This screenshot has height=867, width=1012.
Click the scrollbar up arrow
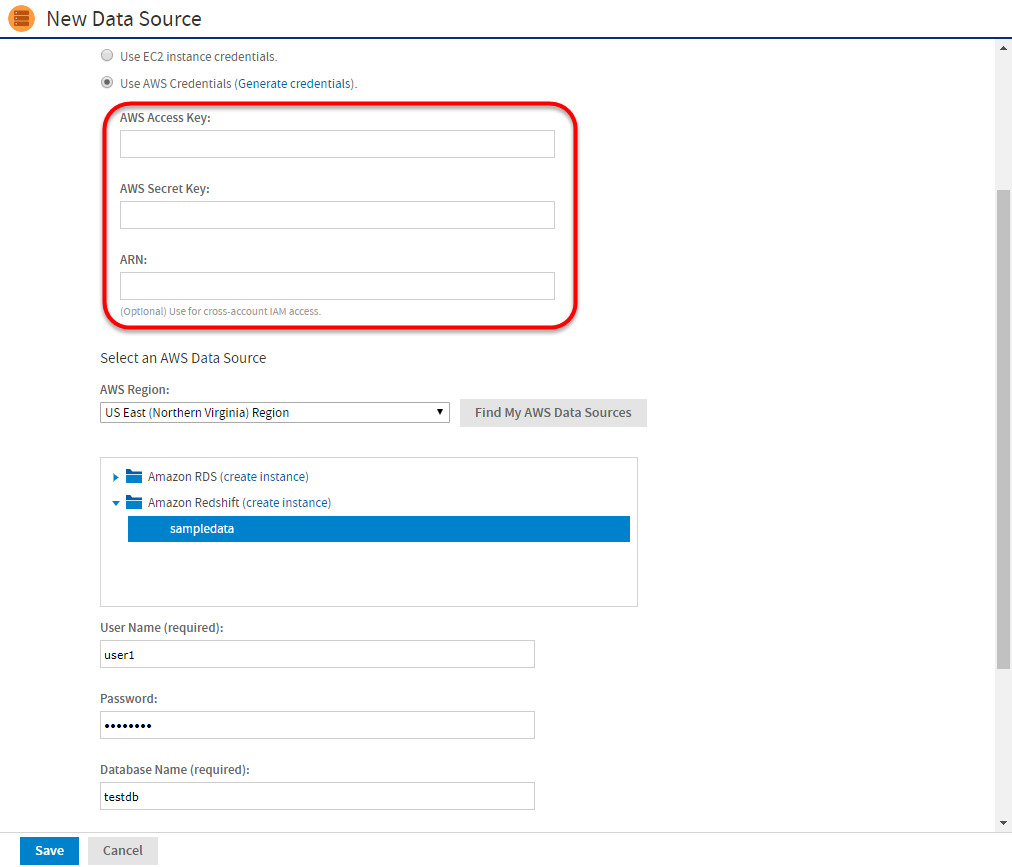coord(1003,48)
